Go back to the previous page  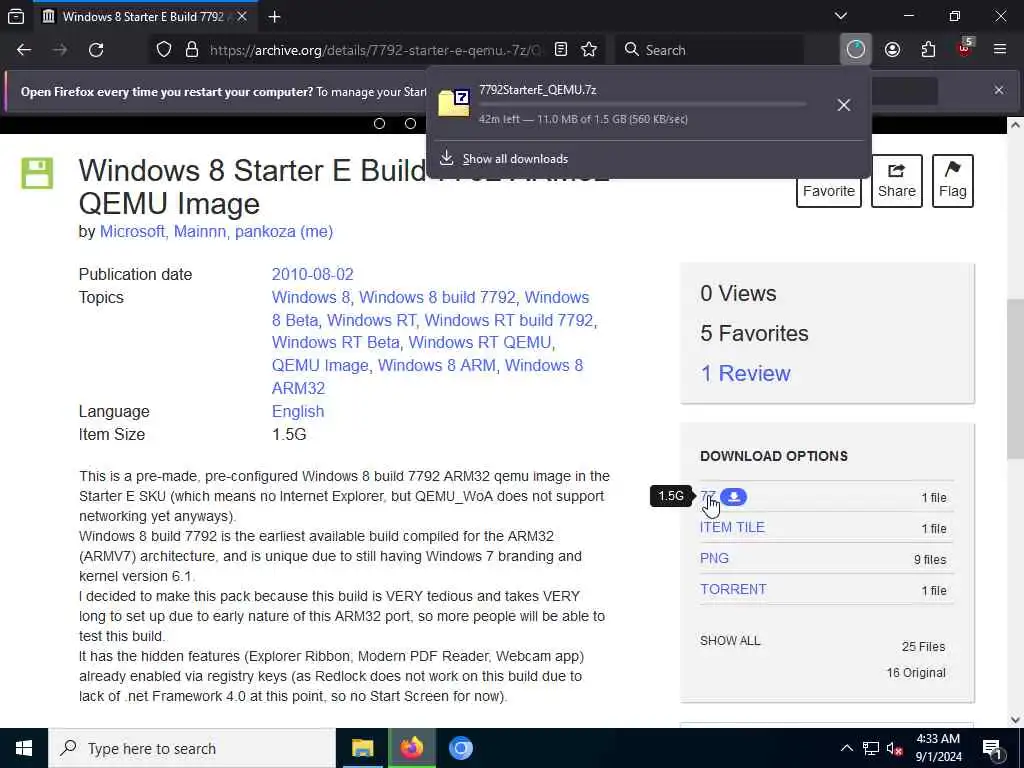[x=24, y=50]
